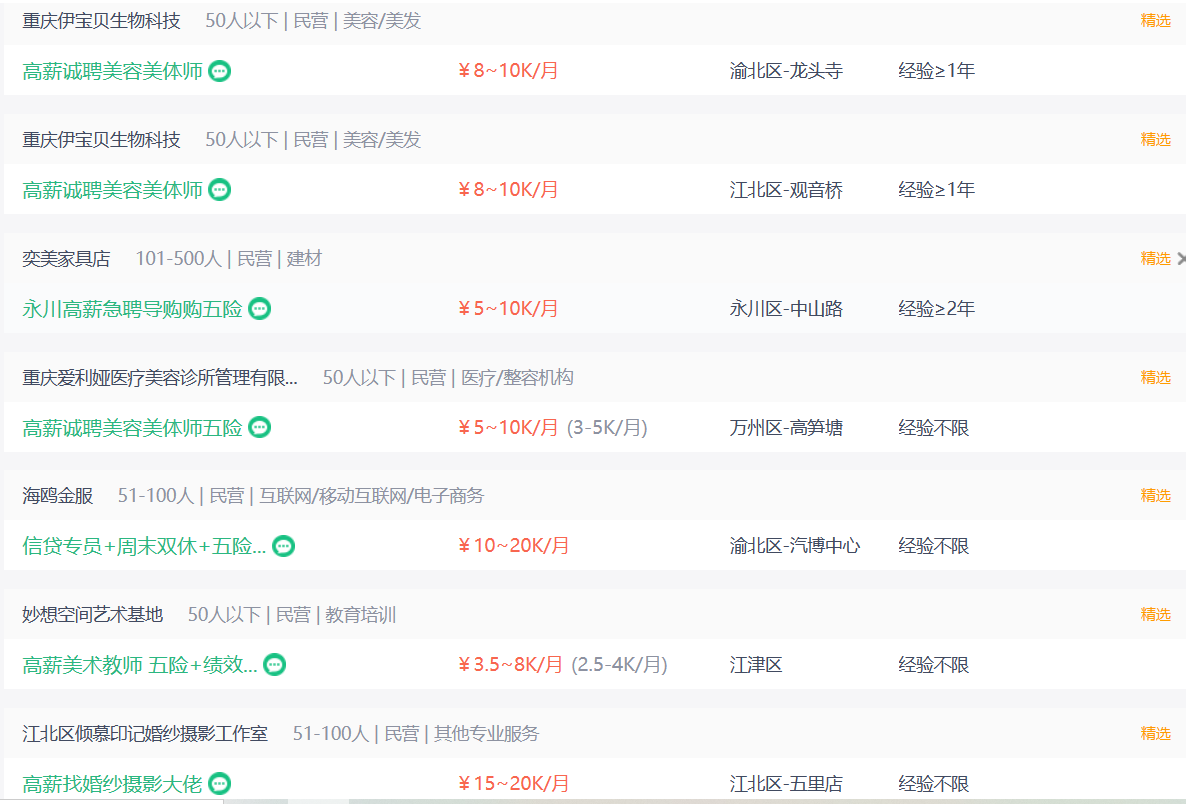Viewport: 1186px width, 804px height.
Task: Click chat icon next to 高薪美术教师 listing
Action: 275,665
